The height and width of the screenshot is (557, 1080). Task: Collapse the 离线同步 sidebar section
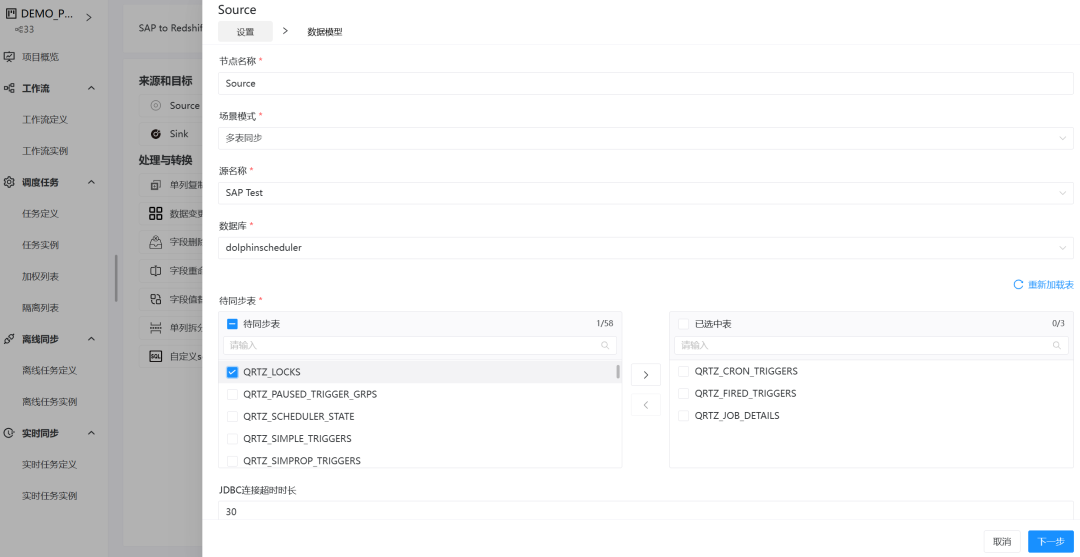coord(91,339)
